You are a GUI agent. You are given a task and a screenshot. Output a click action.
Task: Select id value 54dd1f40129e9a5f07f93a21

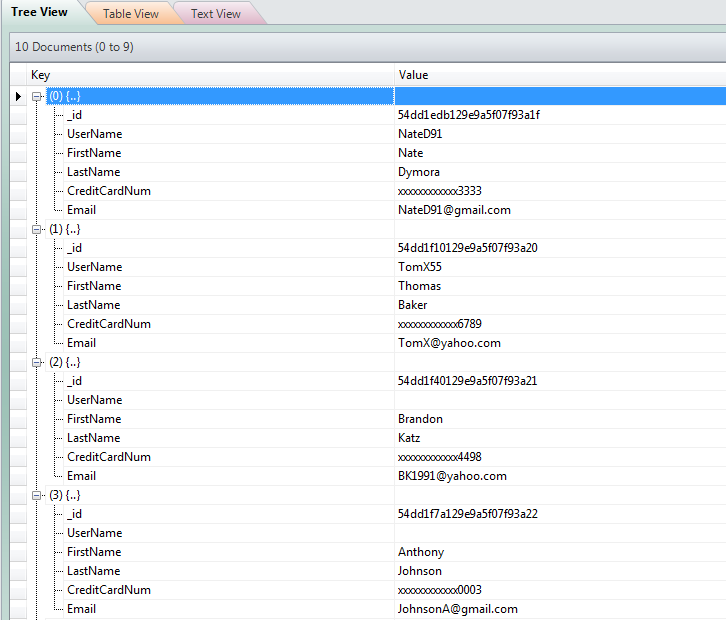[x=467, y=381]
